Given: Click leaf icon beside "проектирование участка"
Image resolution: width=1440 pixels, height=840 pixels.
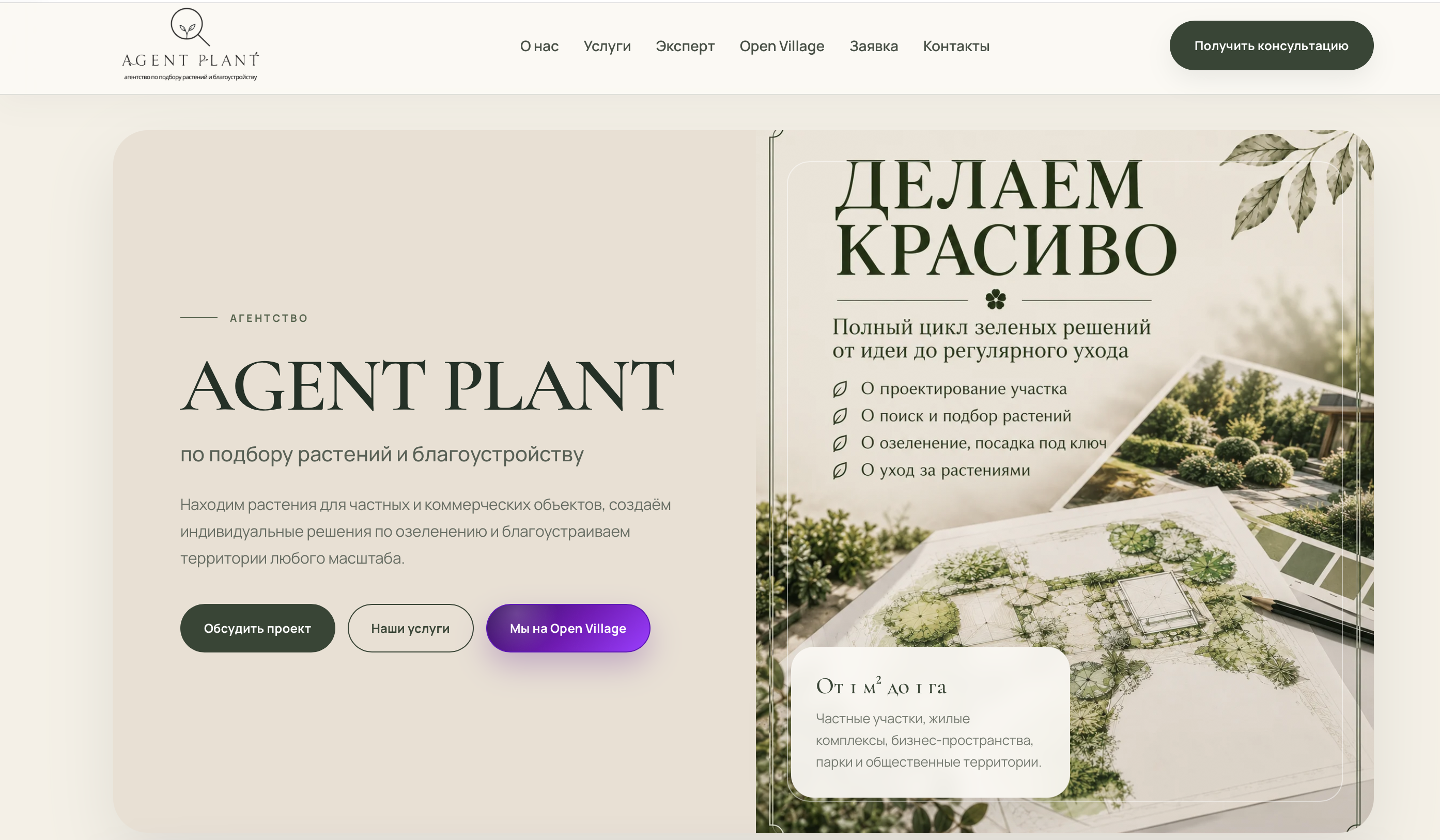Looking at the screenshot, I should tap(840, 389).
